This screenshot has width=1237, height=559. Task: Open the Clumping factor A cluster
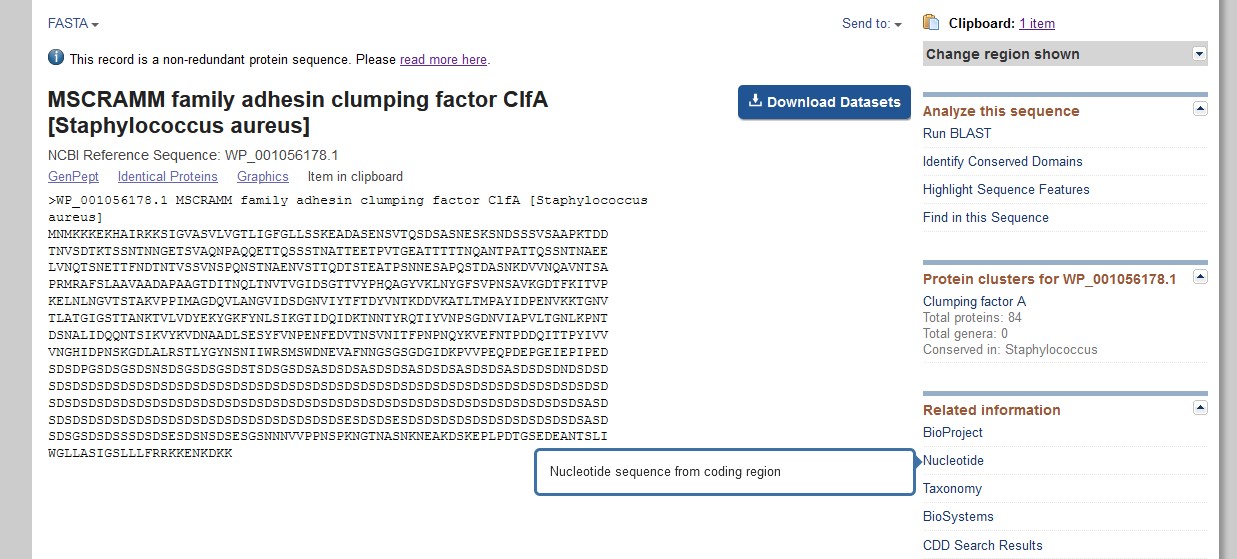click(x=974, y=301)
